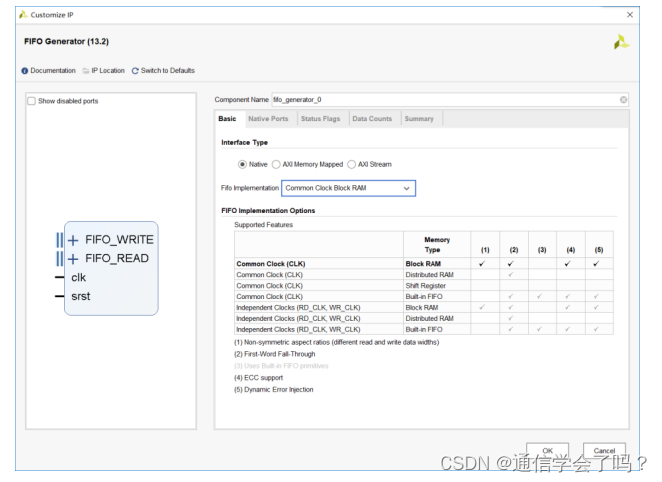Click Independent Clocks Block RAM row label
Image resolution: width=662 pixels, height=482 pixels.
[298, 308]
